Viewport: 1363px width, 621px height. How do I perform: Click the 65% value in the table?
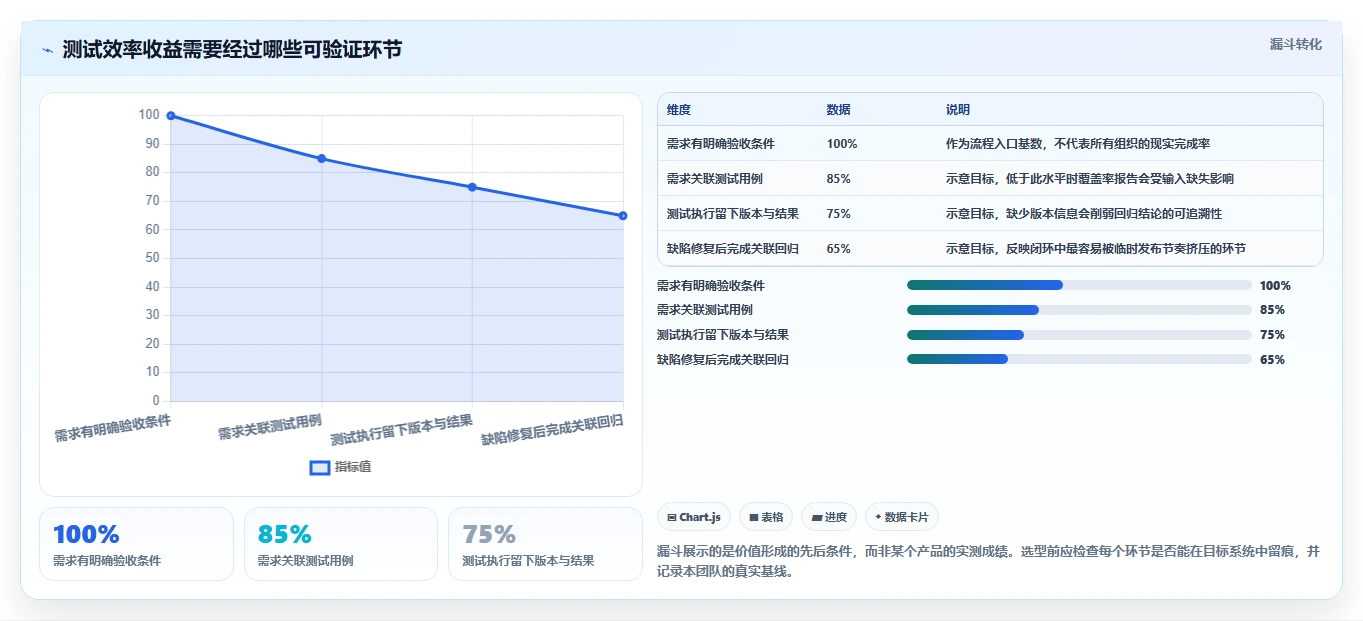point(839,249)
